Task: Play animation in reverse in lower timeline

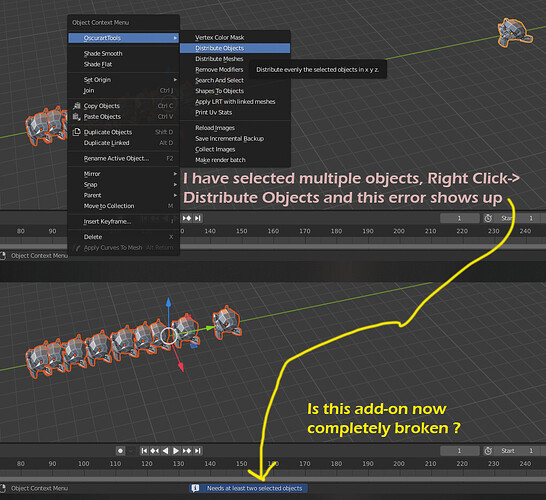Action: pyautogui.click(x=165, y=451)
